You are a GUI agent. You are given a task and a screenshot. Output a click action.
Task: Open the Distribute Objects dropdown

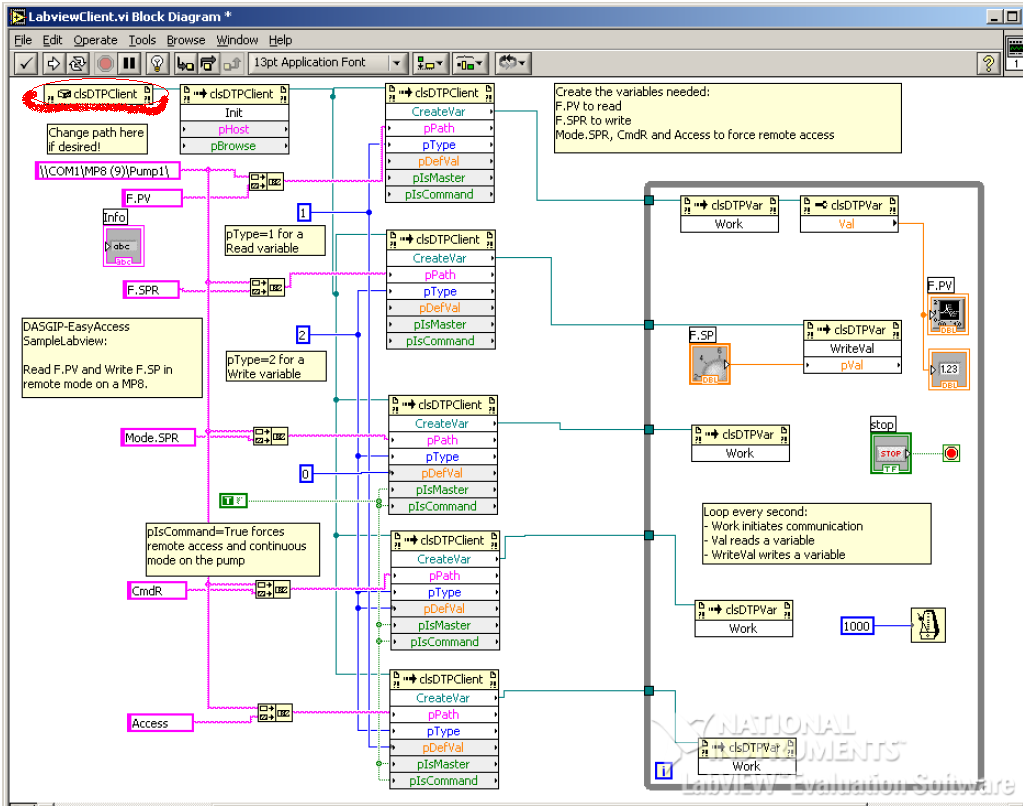click(x=470, y=63)
